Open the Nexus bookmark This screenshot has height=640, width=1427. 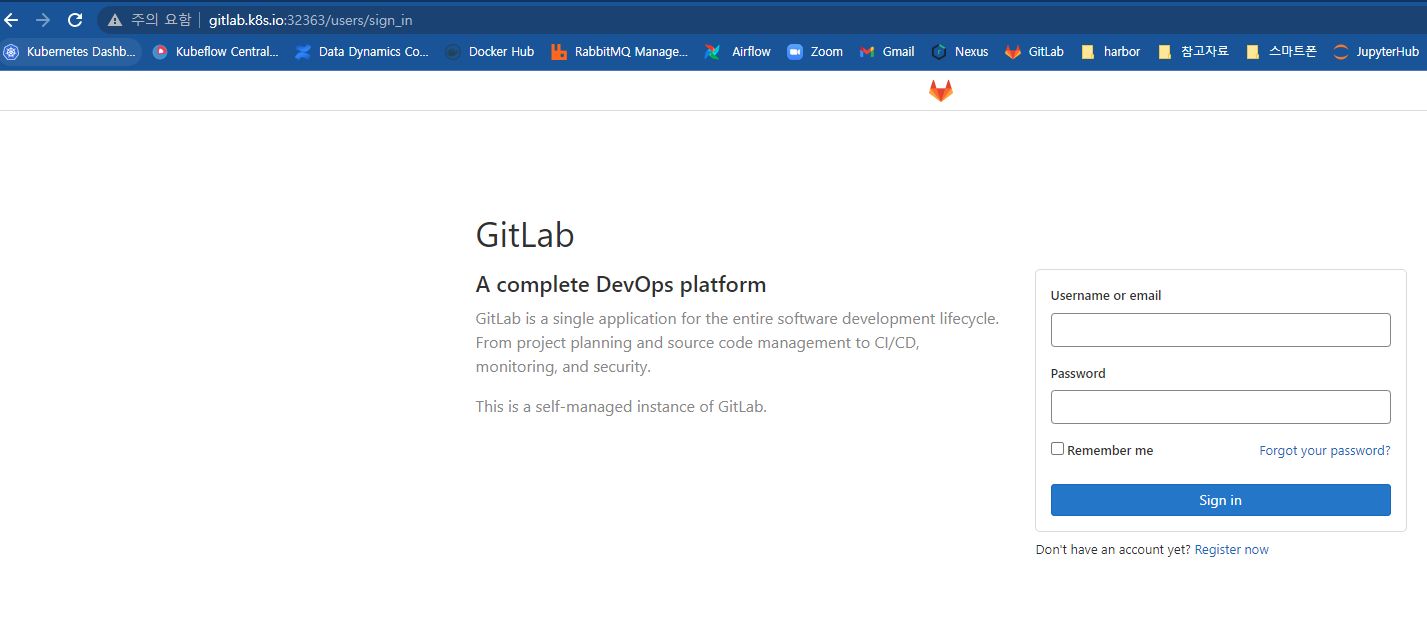(960, 52)
